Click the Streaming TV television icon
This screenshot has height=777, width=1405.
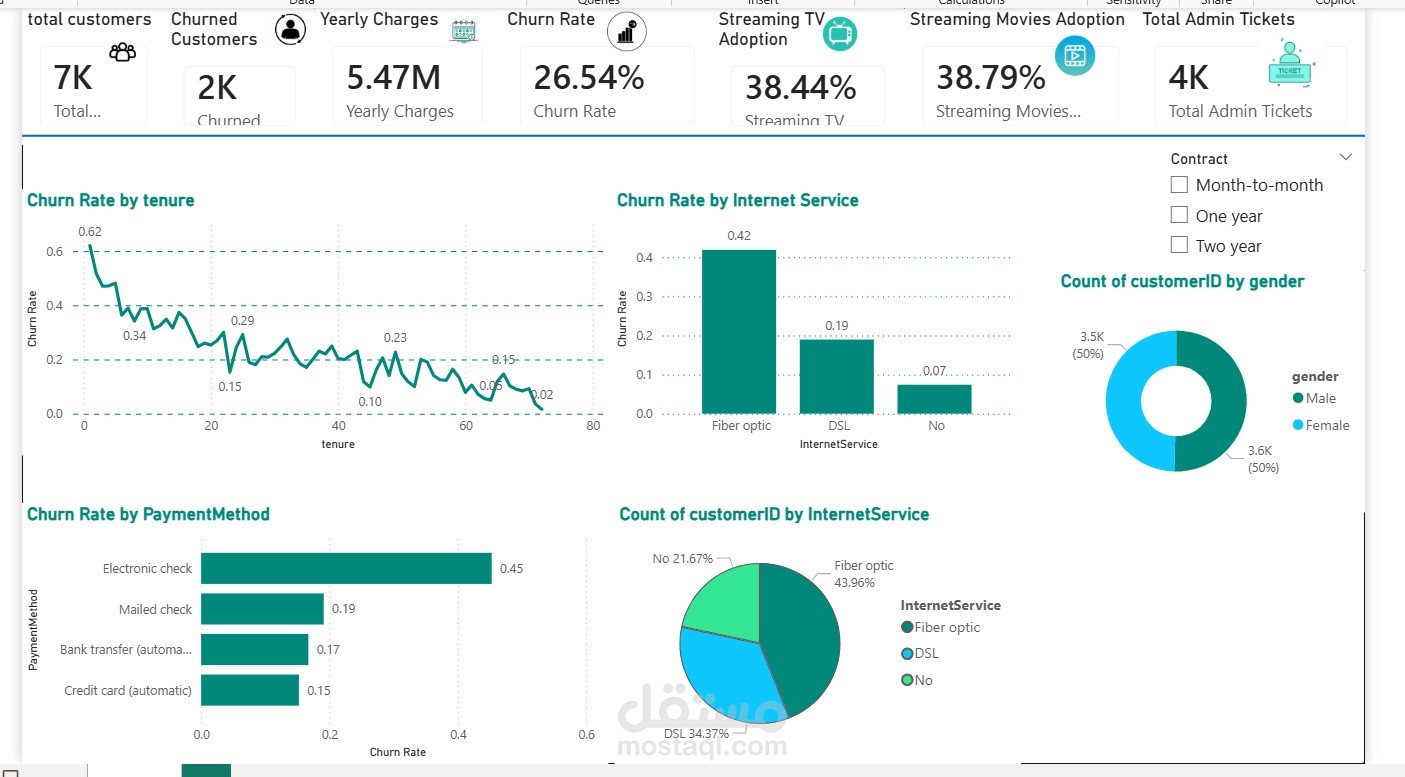840,33
